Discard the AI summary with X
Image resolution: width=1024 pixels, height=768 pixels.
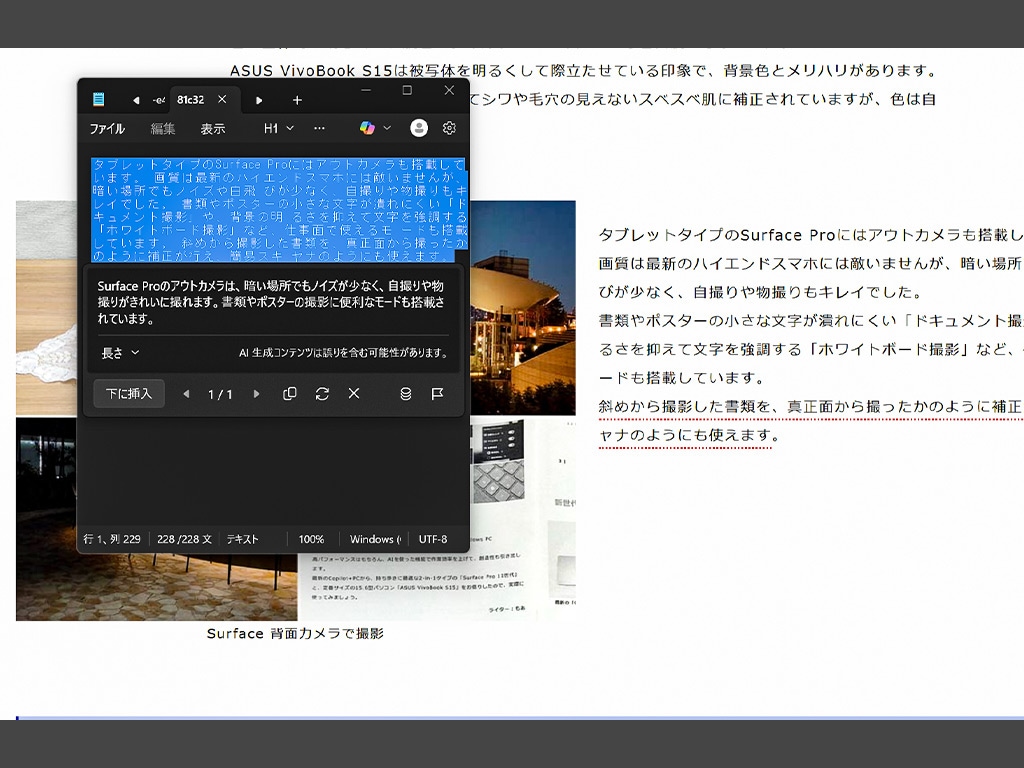click(354, 394)
